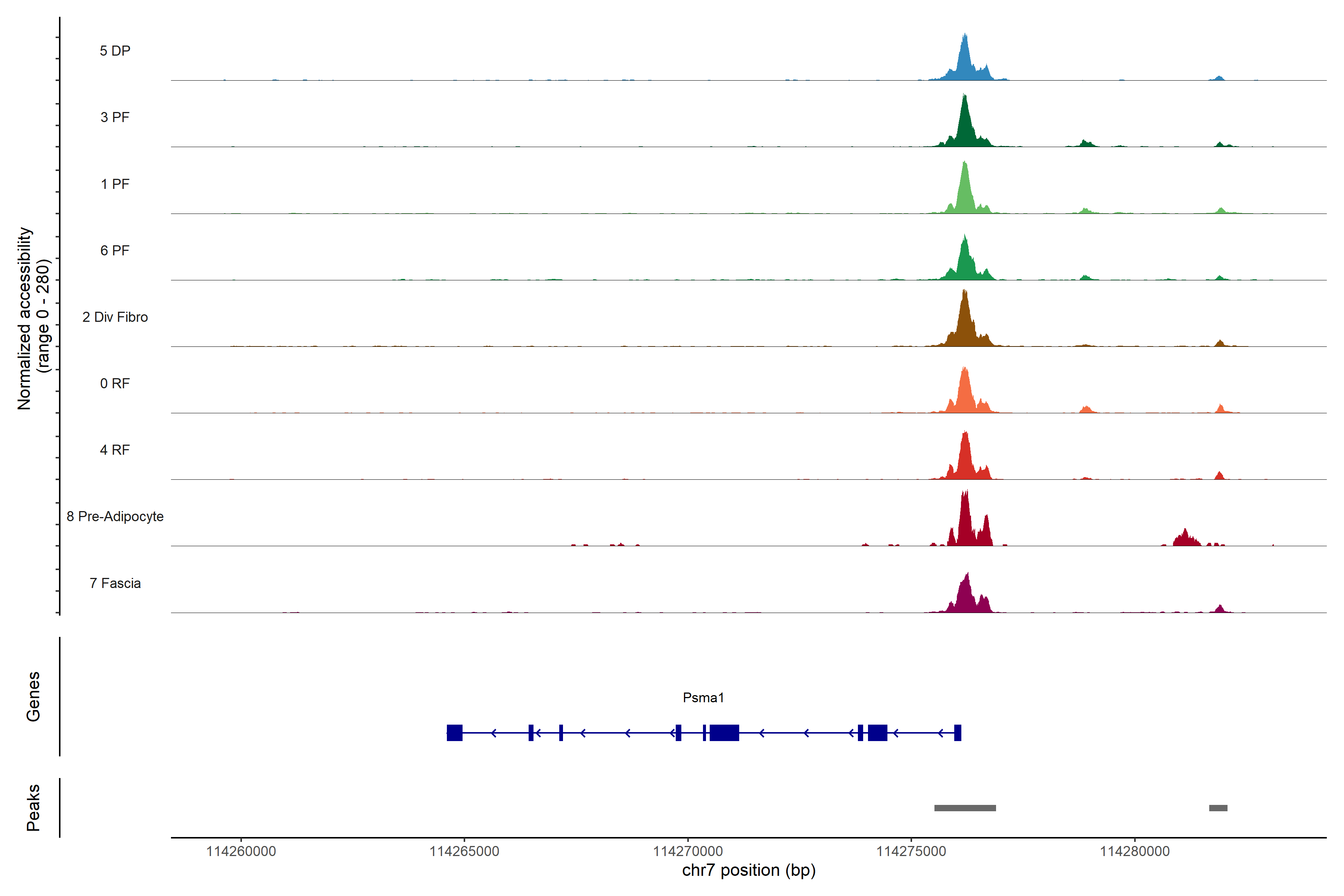Click the Psma1 gene name label
Image resolution: width=1344 pixels, height=896 pixels.
tap(703, 697)
